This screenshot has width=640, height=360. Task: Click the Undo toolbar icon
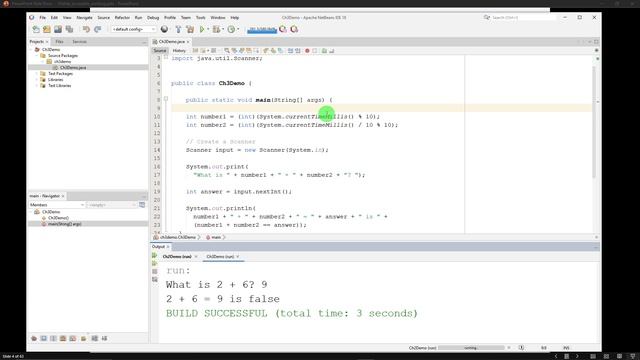[86, 29]
